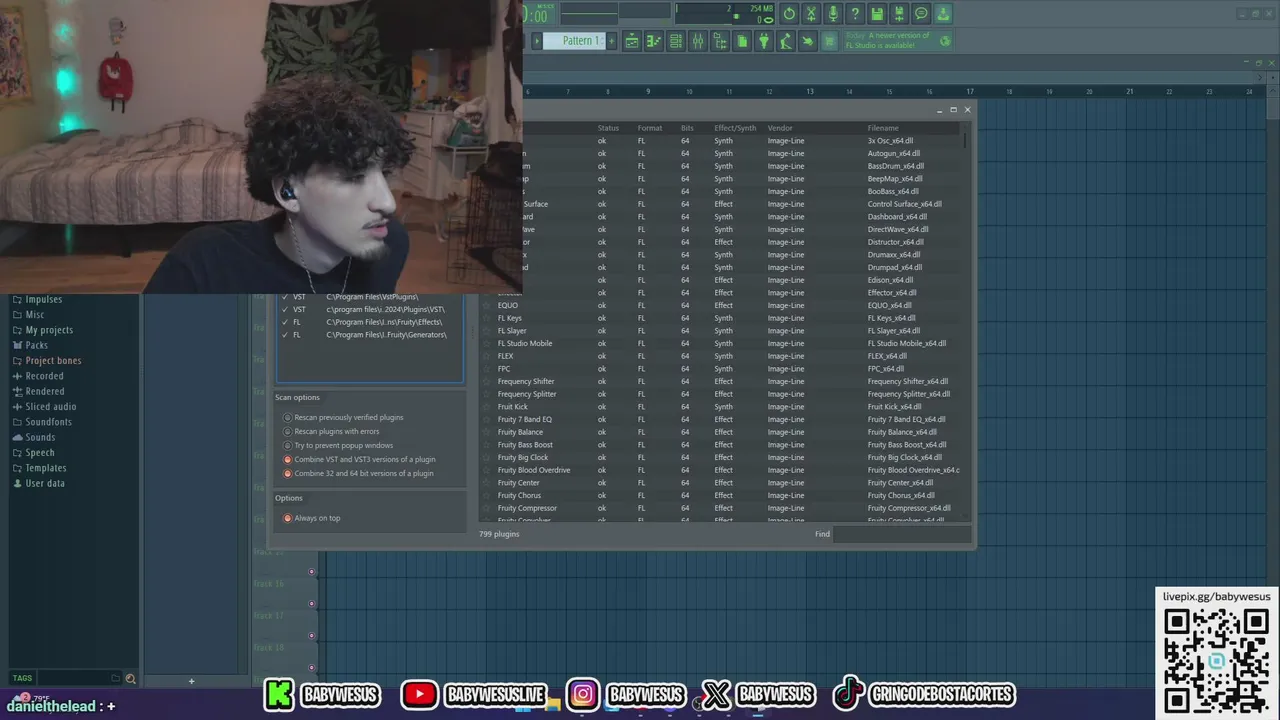The image size is (1280, 720).
Task: Click the microphone recording icon
Action: click(833, 14)
